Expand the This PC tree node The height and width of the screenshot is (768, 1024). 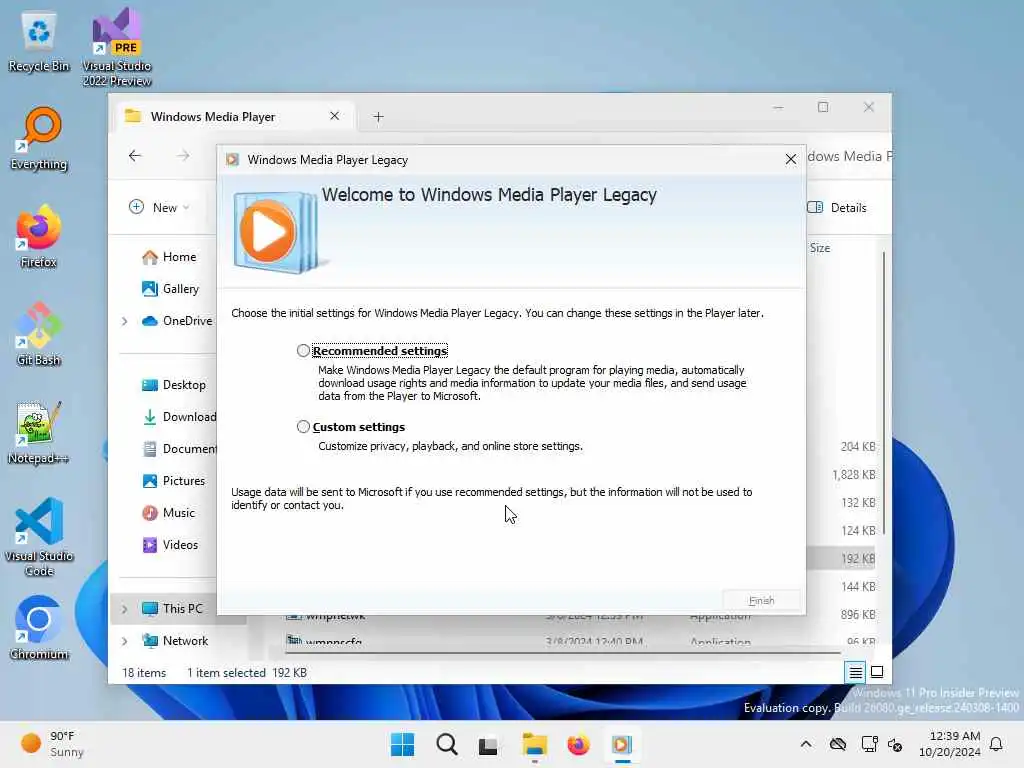tap(125, 609)
